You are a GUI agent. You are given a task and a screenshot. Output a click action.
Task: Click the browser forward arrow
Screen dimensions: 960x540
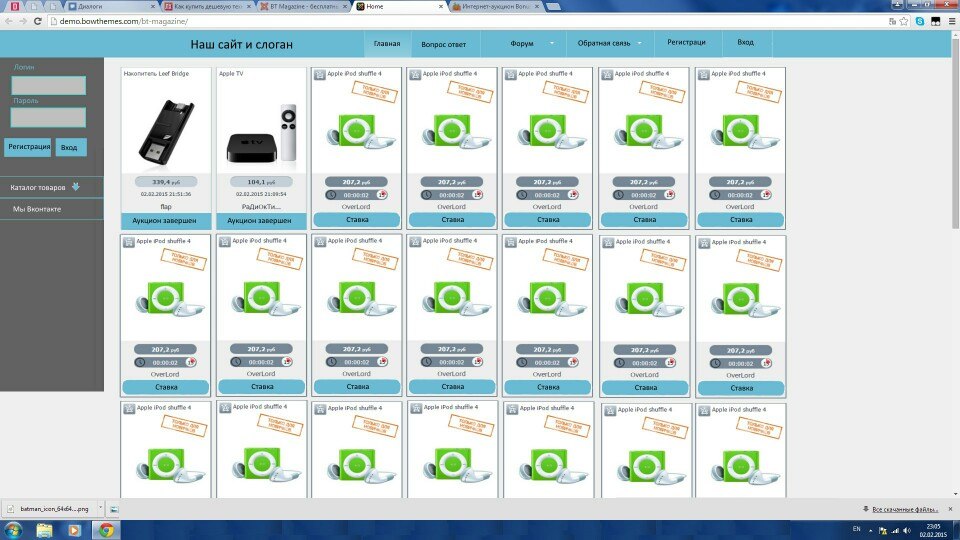pyautogui.click(x=23, y=21)
